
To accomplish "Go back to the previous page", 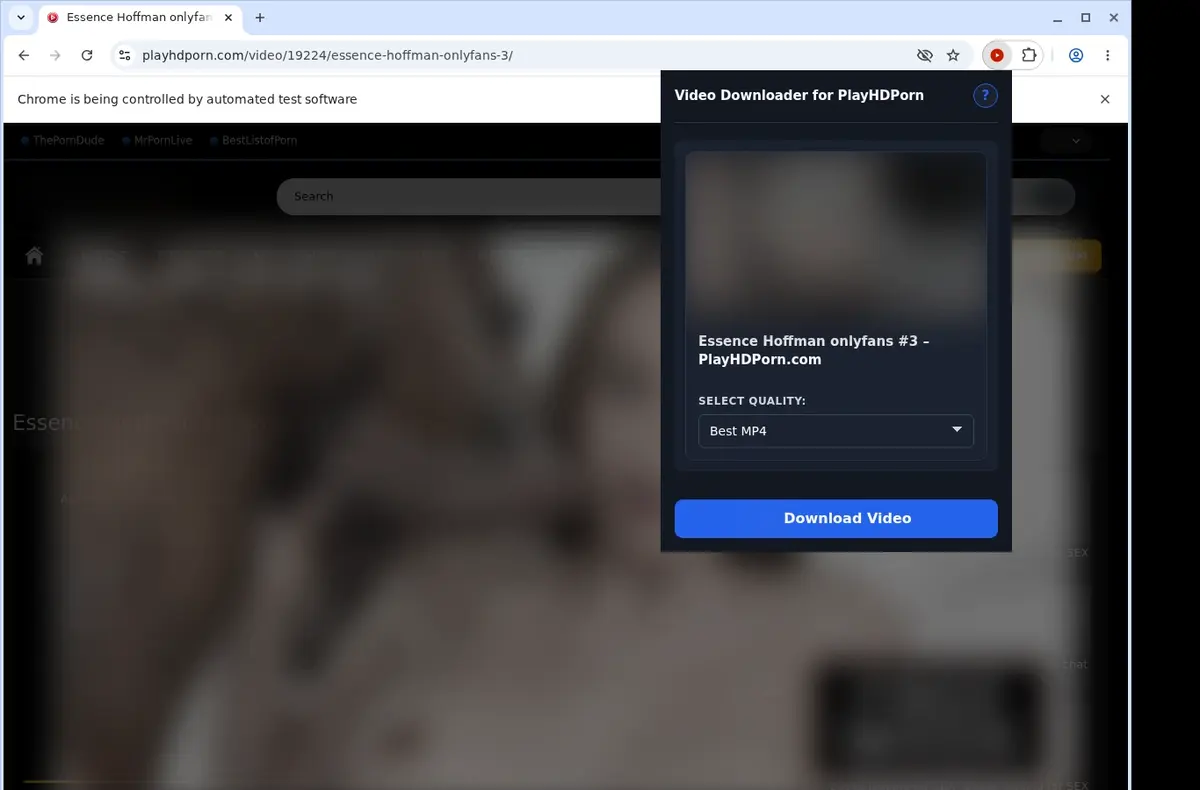I will (x=24, y=56).
